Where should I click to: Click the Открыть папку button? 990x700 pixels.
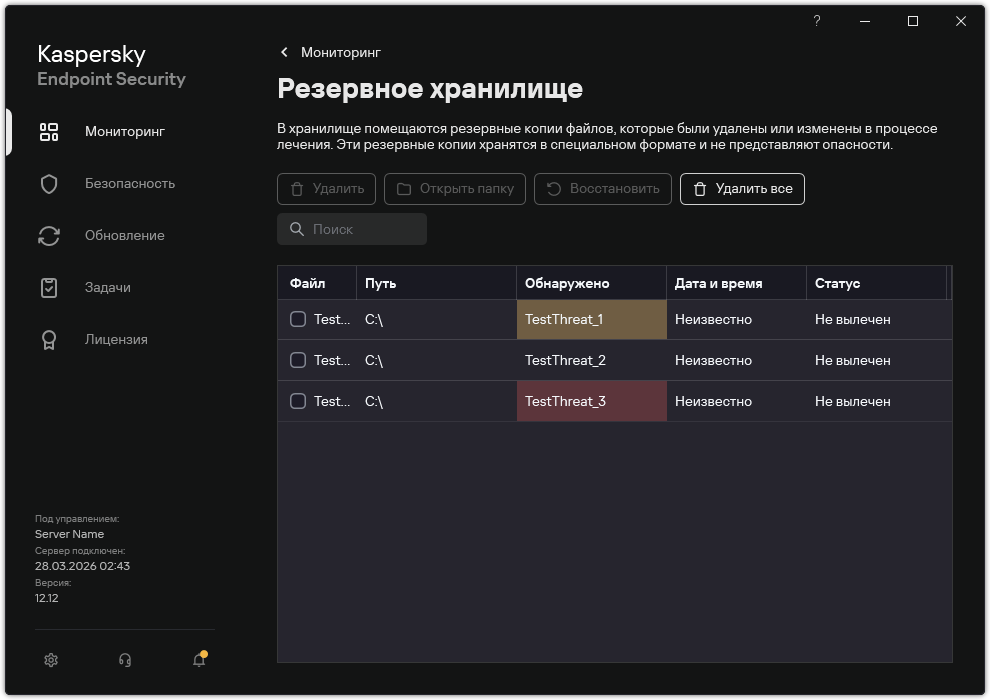coord(455,189)
